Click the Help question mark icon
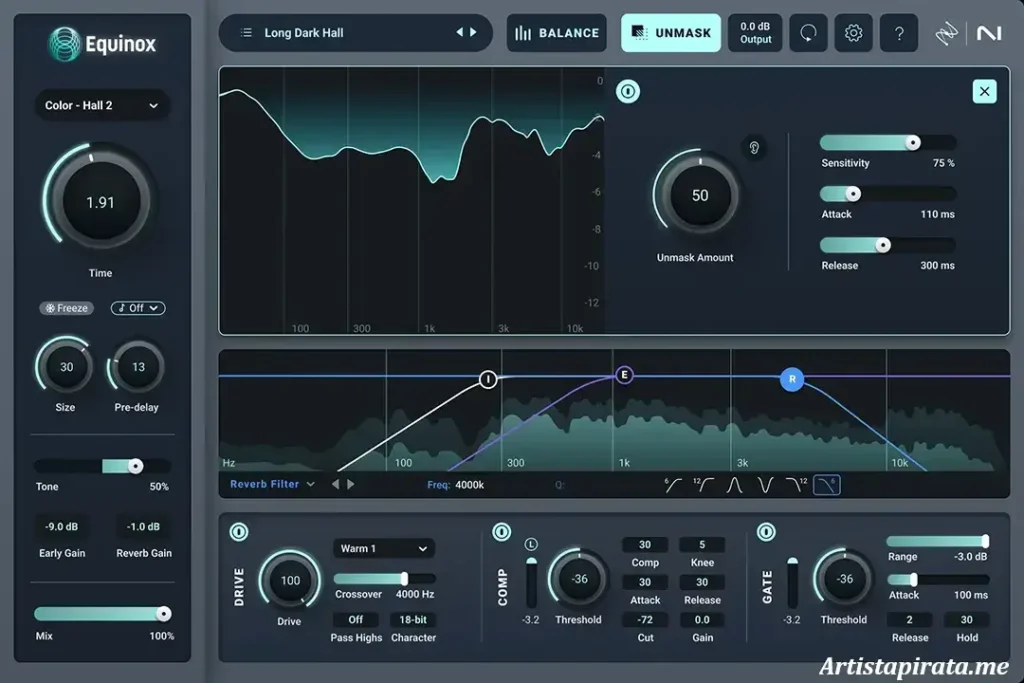Image resolution: width=1024 pixels, height=683 pixels. (x=898, y=32)
